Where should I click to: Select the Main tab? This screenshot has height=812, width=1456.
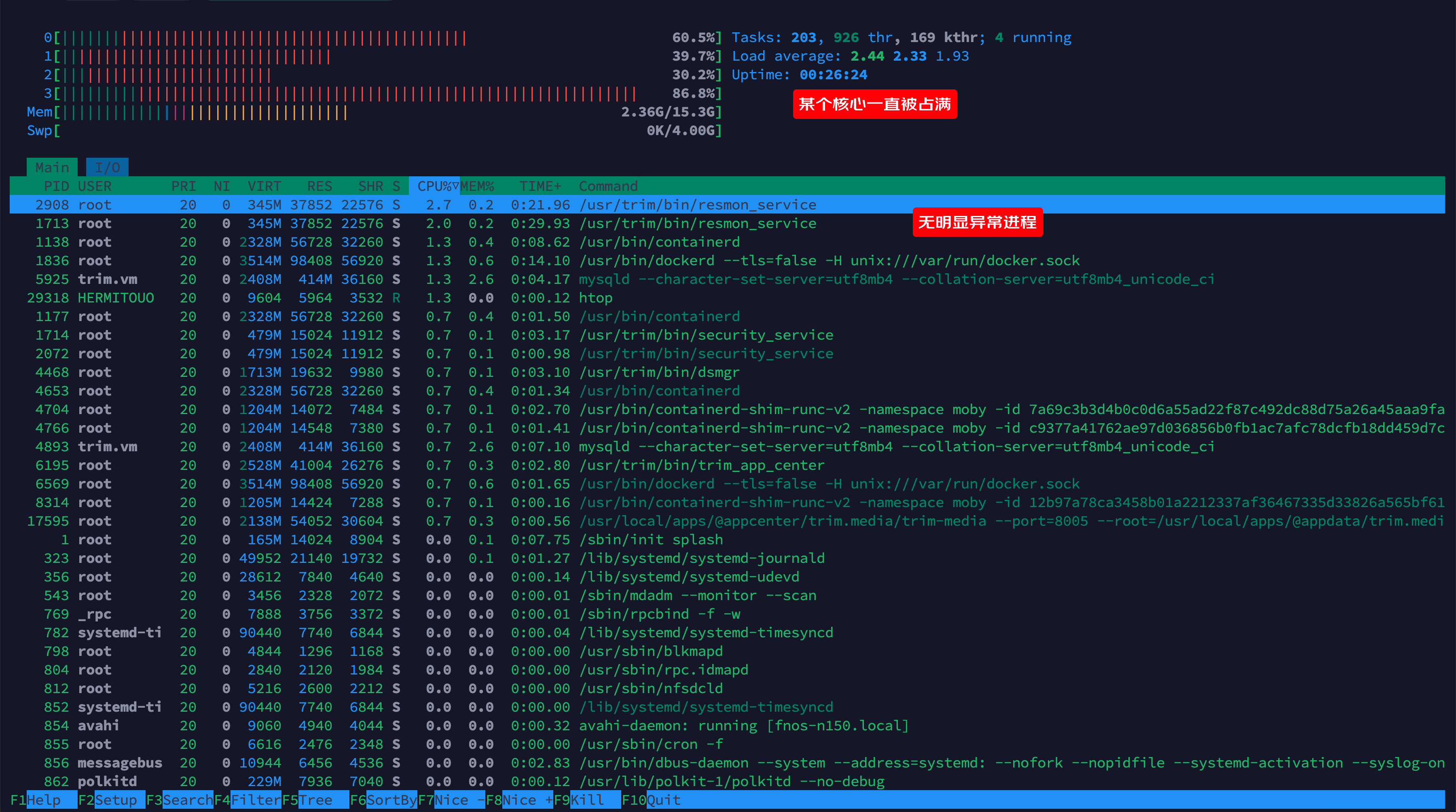[52, 167]
